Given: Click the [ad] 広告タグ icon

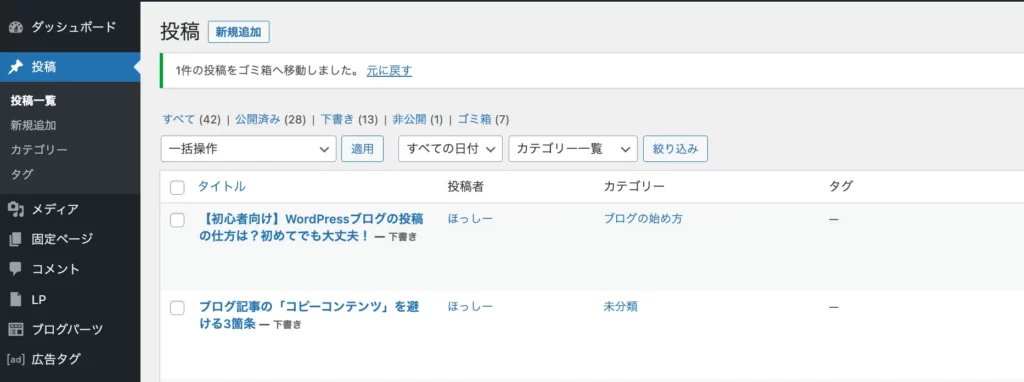Looking at the screenshot, I should tap(16, 359).
